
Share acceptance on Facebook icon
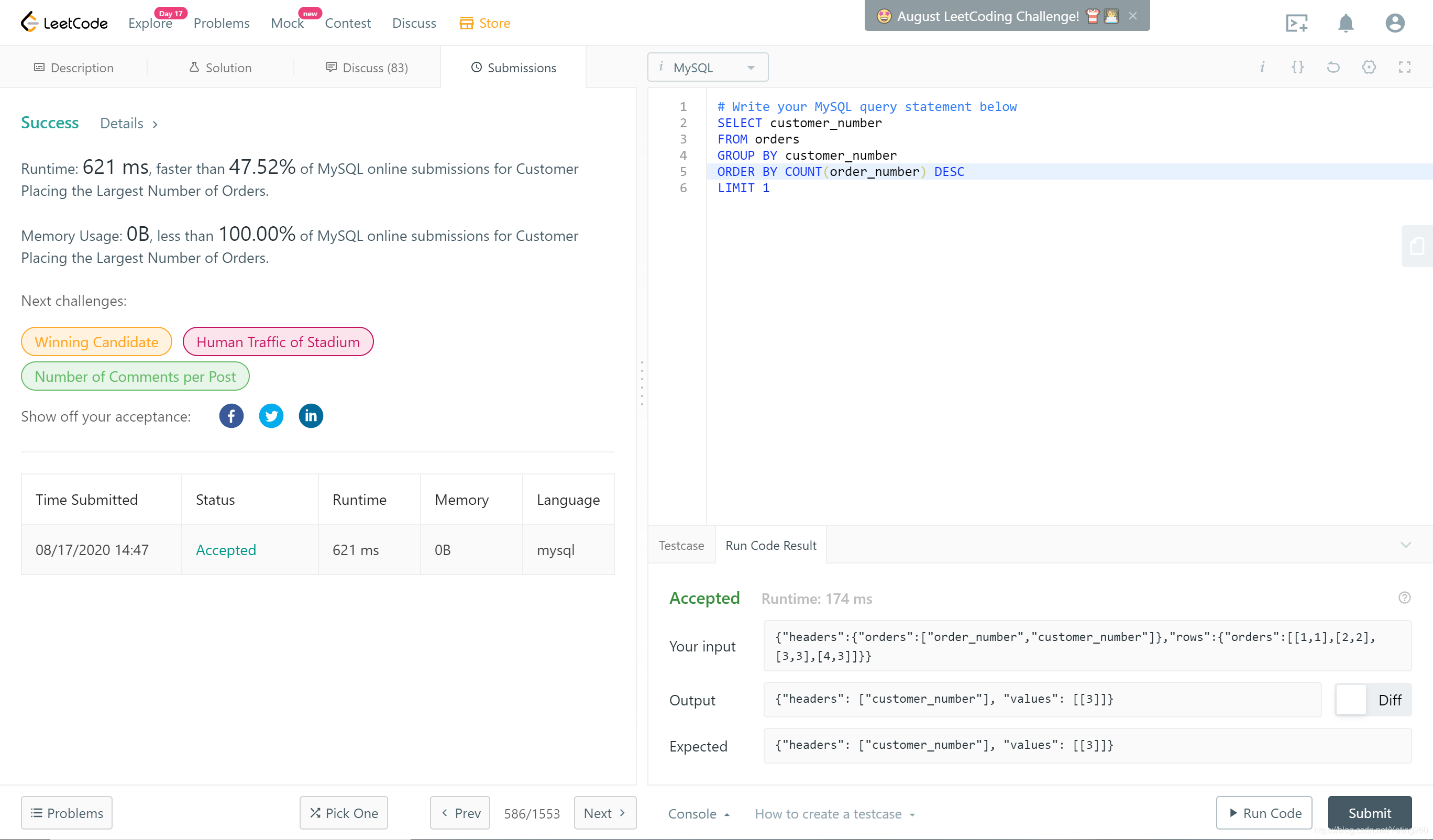(231, 416)
